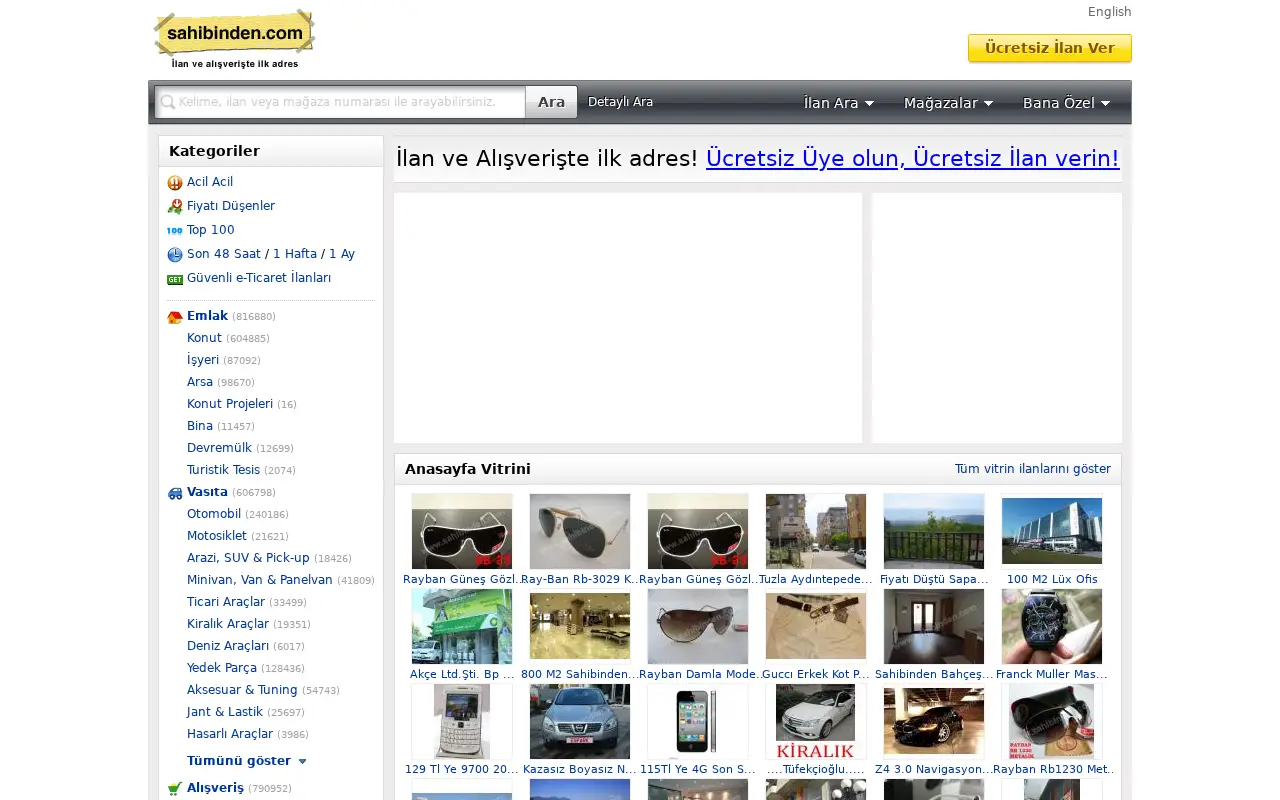The image size is (1280, 800).
Task: Click the Emlak house icon
Action: coord(175,317)
